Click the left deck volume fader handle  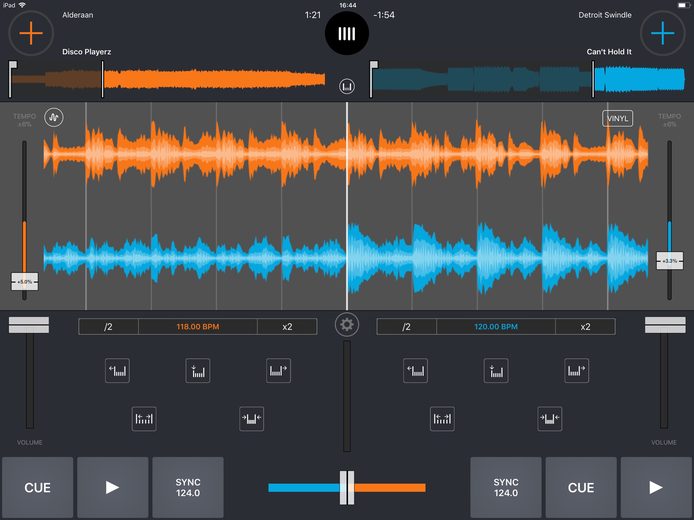[x=29, y=325]
